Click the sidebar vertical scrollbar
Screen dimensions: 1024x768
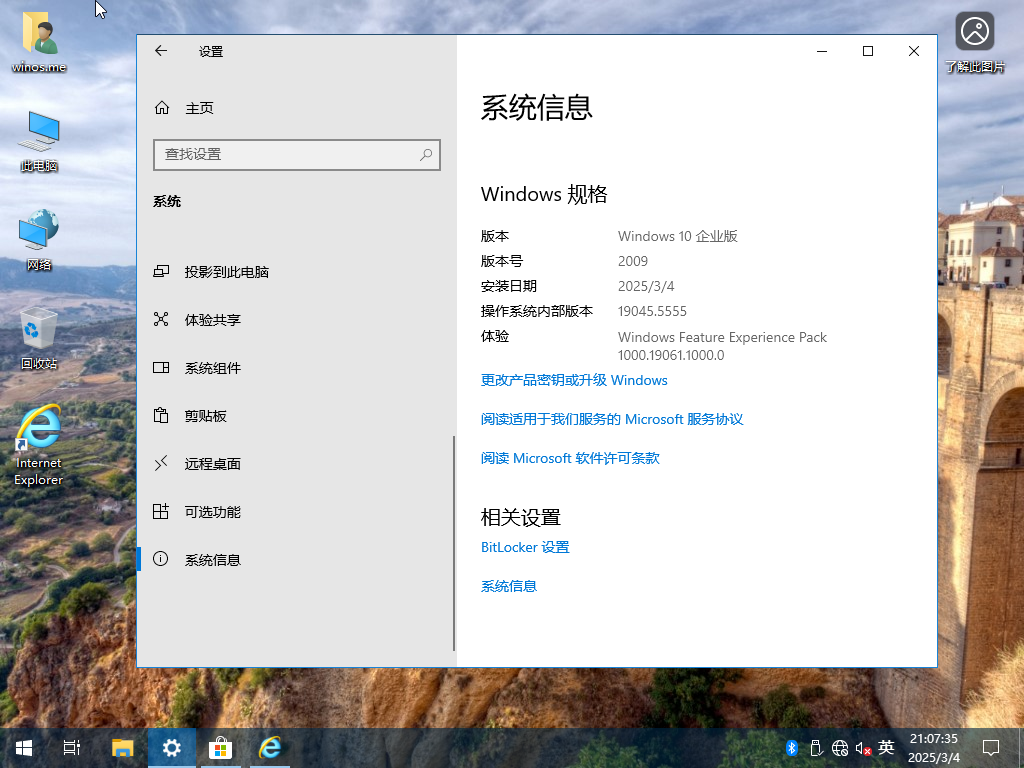click(453, 543)
